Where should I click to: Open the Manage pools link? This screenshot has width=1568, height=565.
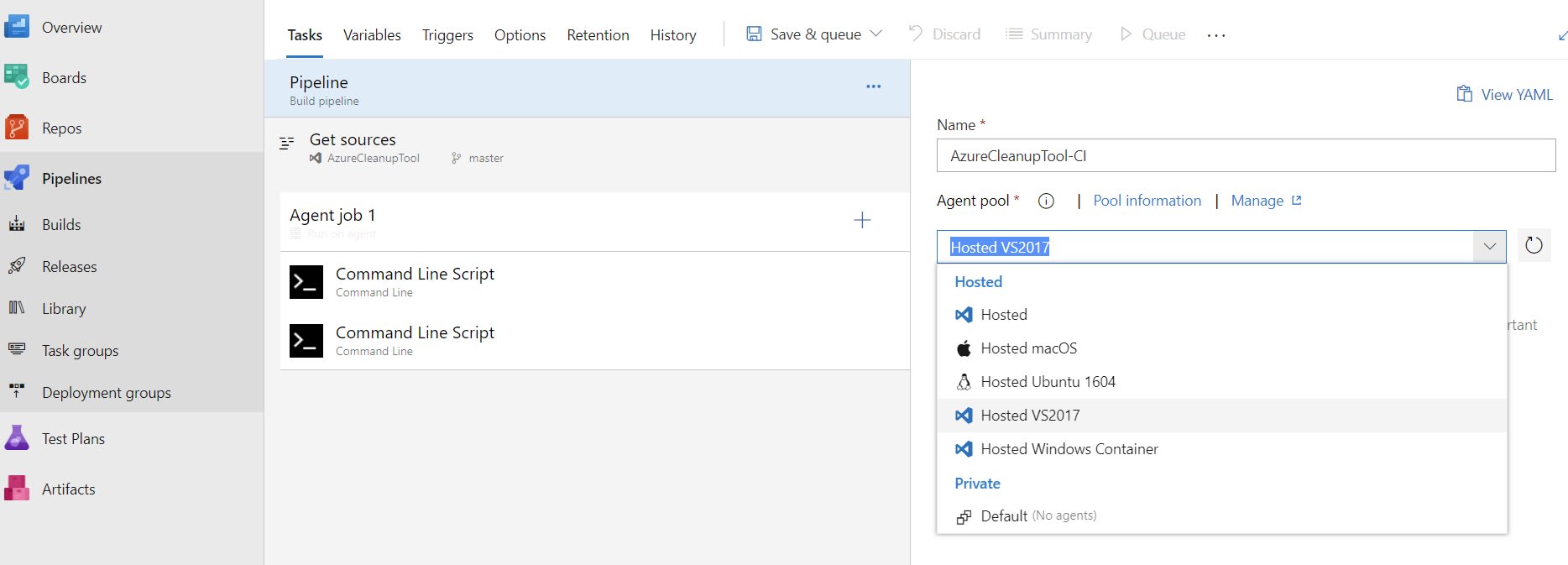pyautogui.click(x=1266, y=201)
